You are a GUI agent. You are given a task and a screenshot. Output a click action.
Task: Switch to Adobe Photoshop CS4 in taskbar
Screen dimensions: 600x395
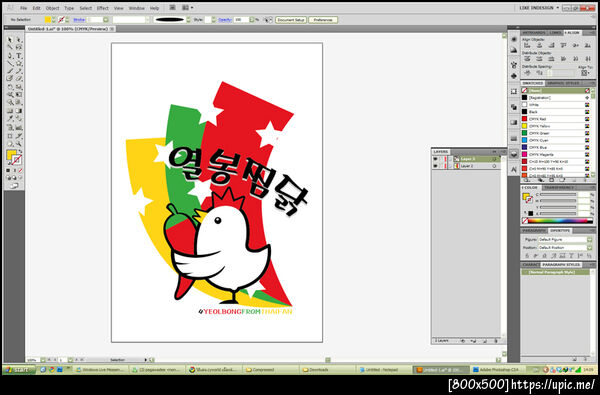499,370
